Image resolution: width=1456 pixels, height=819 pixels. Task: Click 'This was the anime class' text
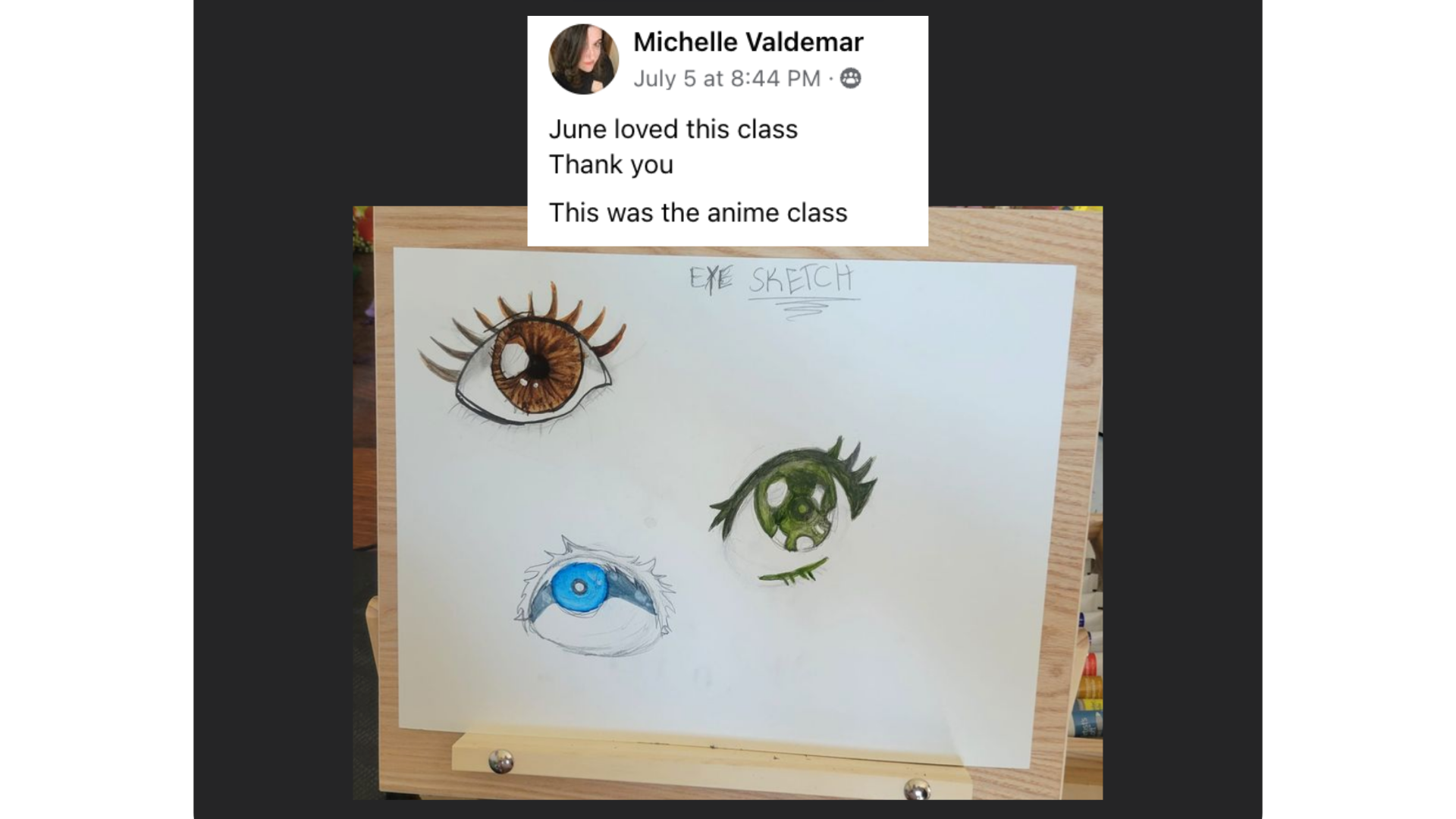698,212
